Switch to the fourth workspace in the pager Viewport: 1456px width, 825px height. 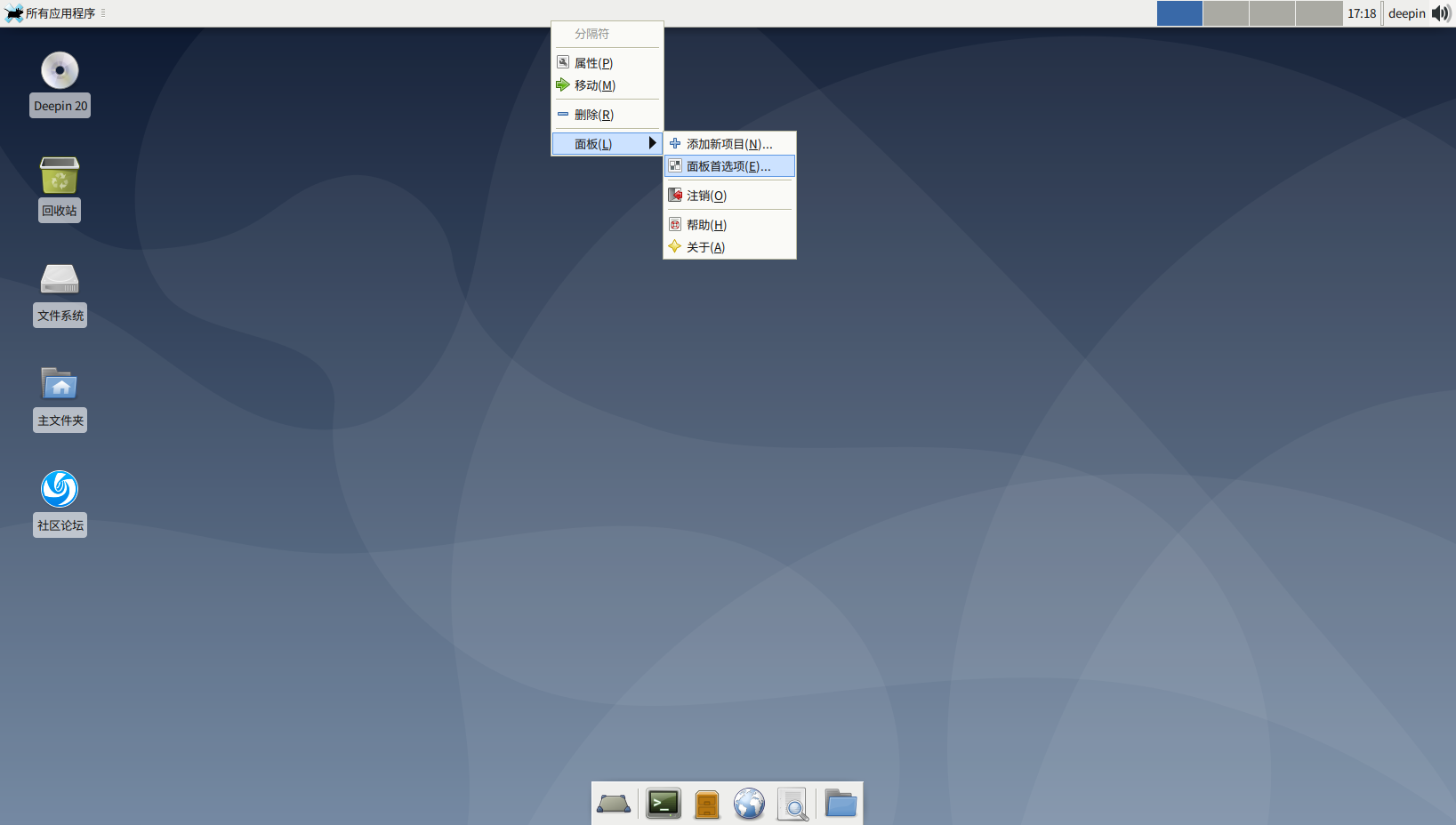coord(1319,13)
